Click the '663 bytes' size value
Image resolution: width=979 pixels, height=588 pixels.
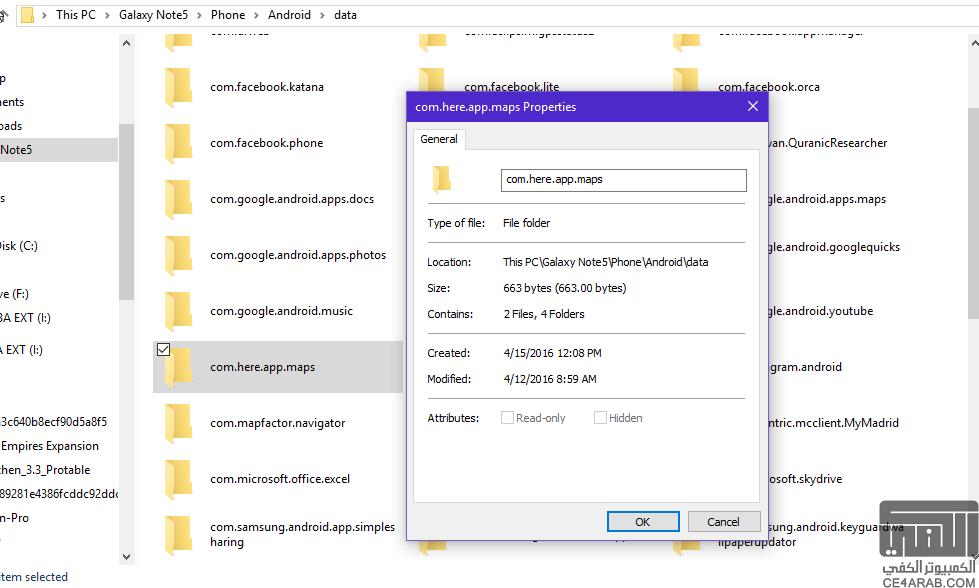pyautogui.click(x=564, y=288)
